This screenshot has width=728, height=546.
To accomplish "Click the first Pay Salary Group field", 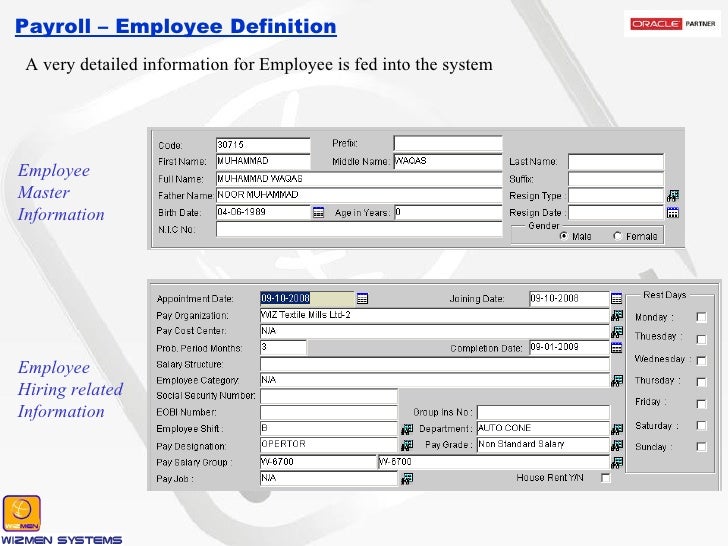I will pos(318,462).
